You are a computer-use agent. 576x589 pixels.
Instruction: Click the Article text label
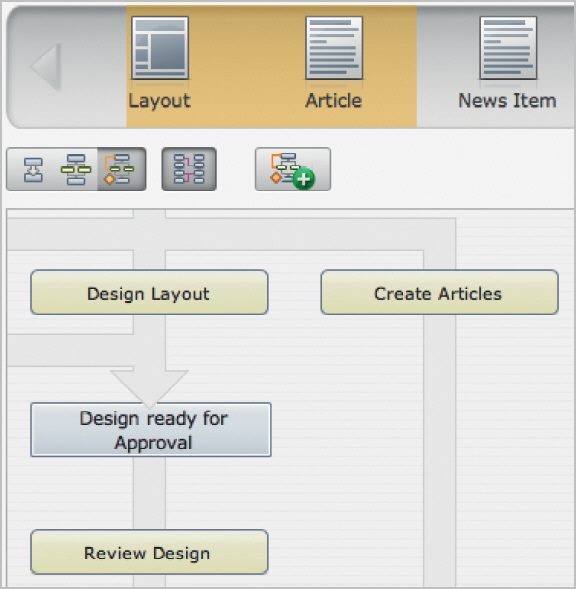tap(334, 101)
